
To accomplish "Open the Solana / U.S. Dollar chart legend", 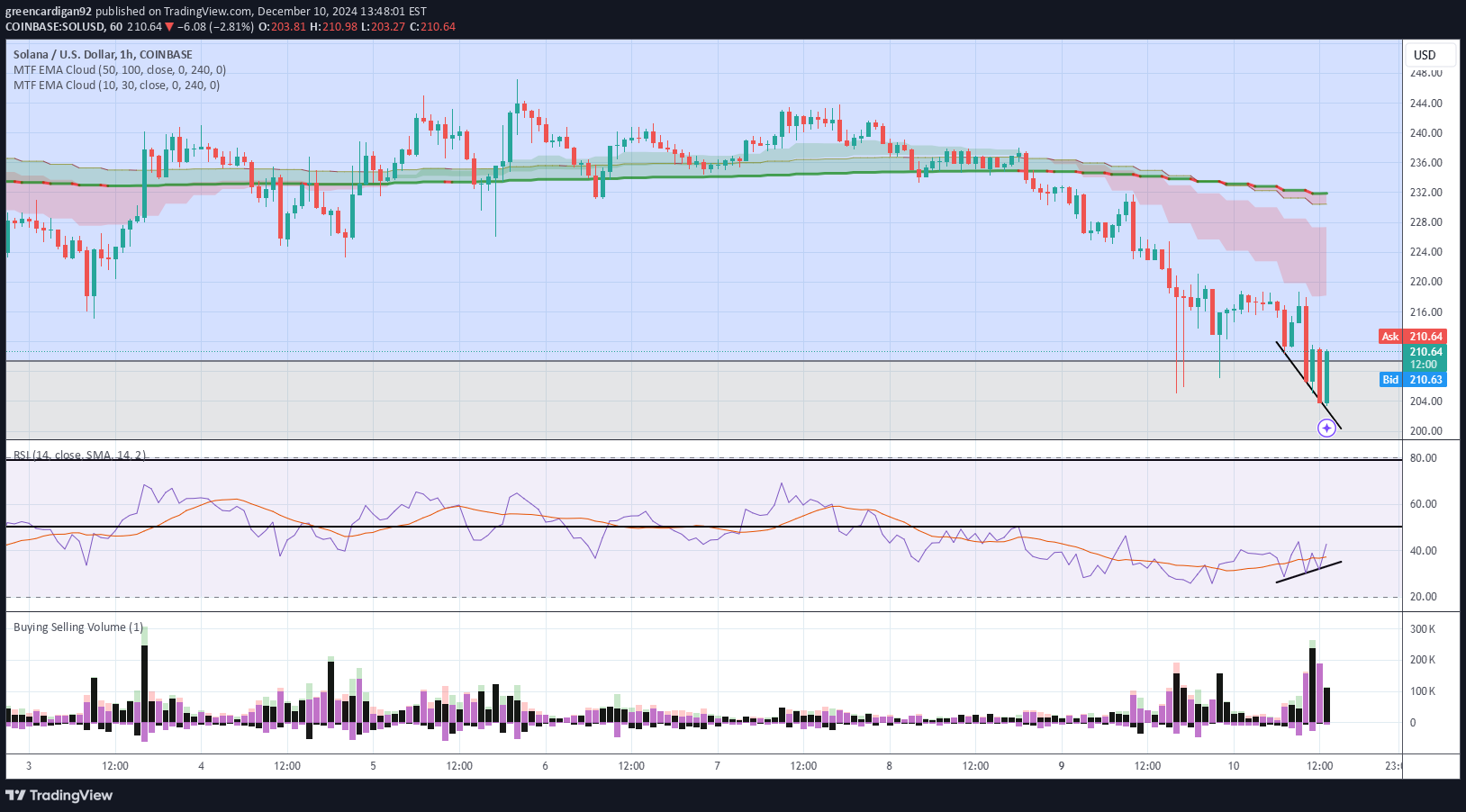I will 103,55.
